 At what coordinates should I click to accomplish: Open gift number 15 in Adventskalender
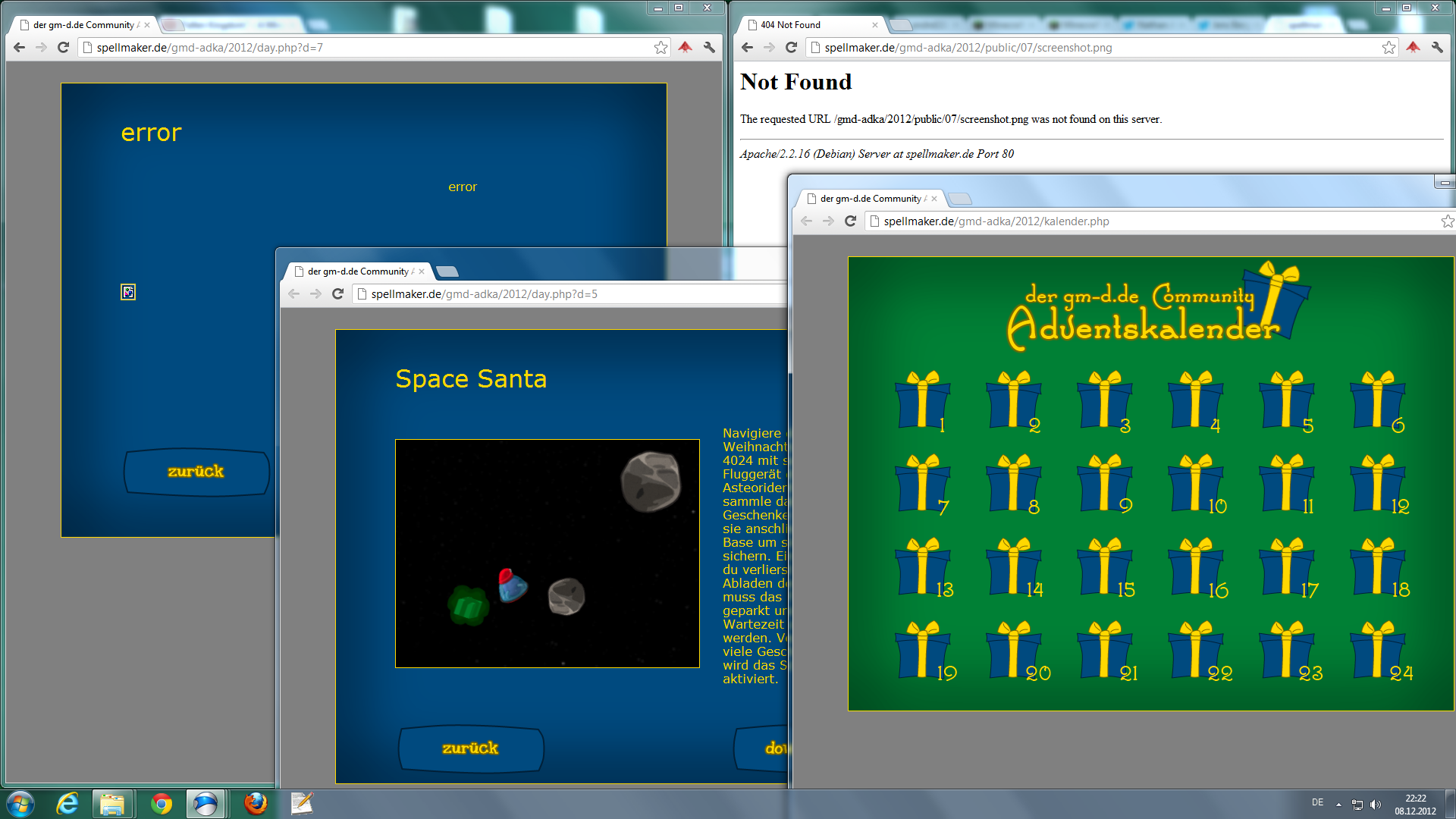[x=1105, y=569]
